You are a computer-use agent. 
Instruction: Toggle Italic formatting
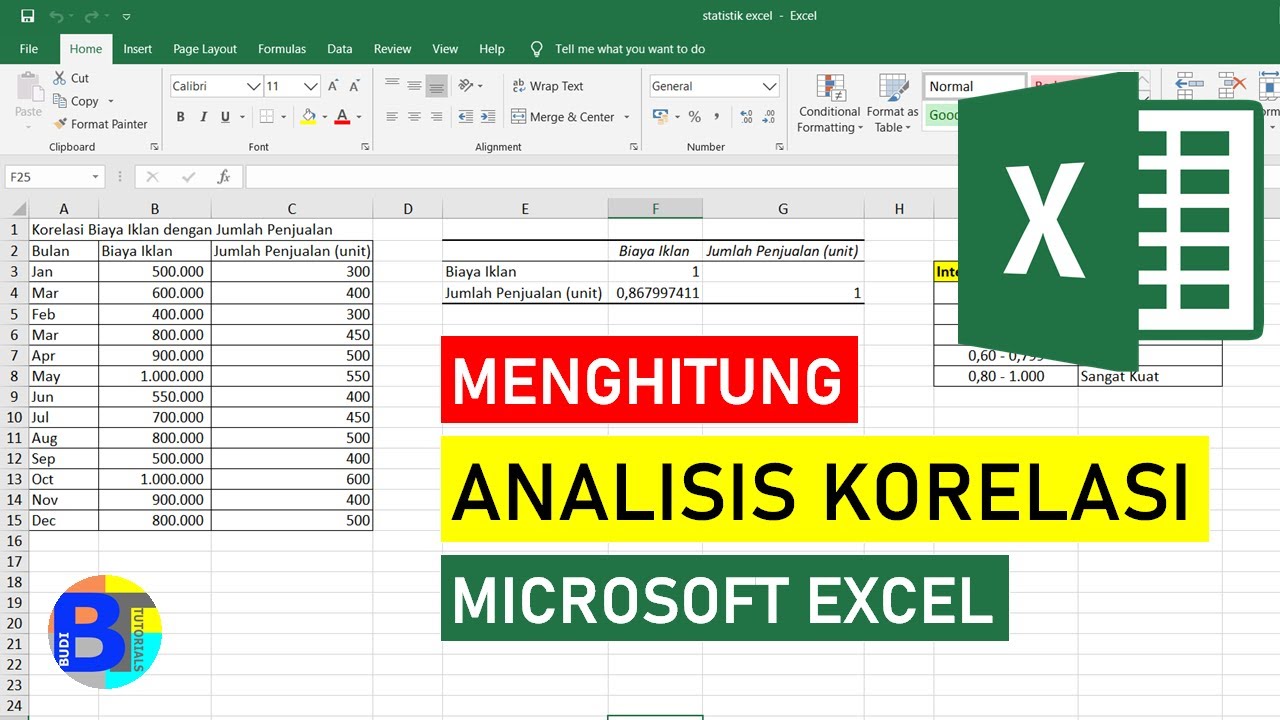click(203, 117)
